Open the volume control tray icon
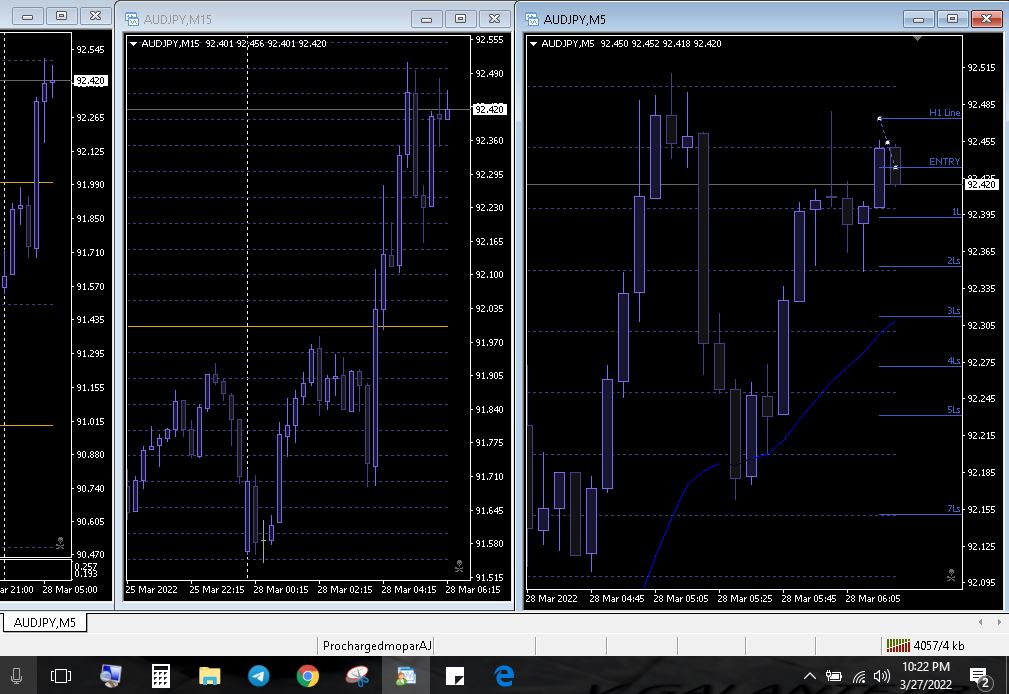The image size is (1009, 694). [882, 676]
